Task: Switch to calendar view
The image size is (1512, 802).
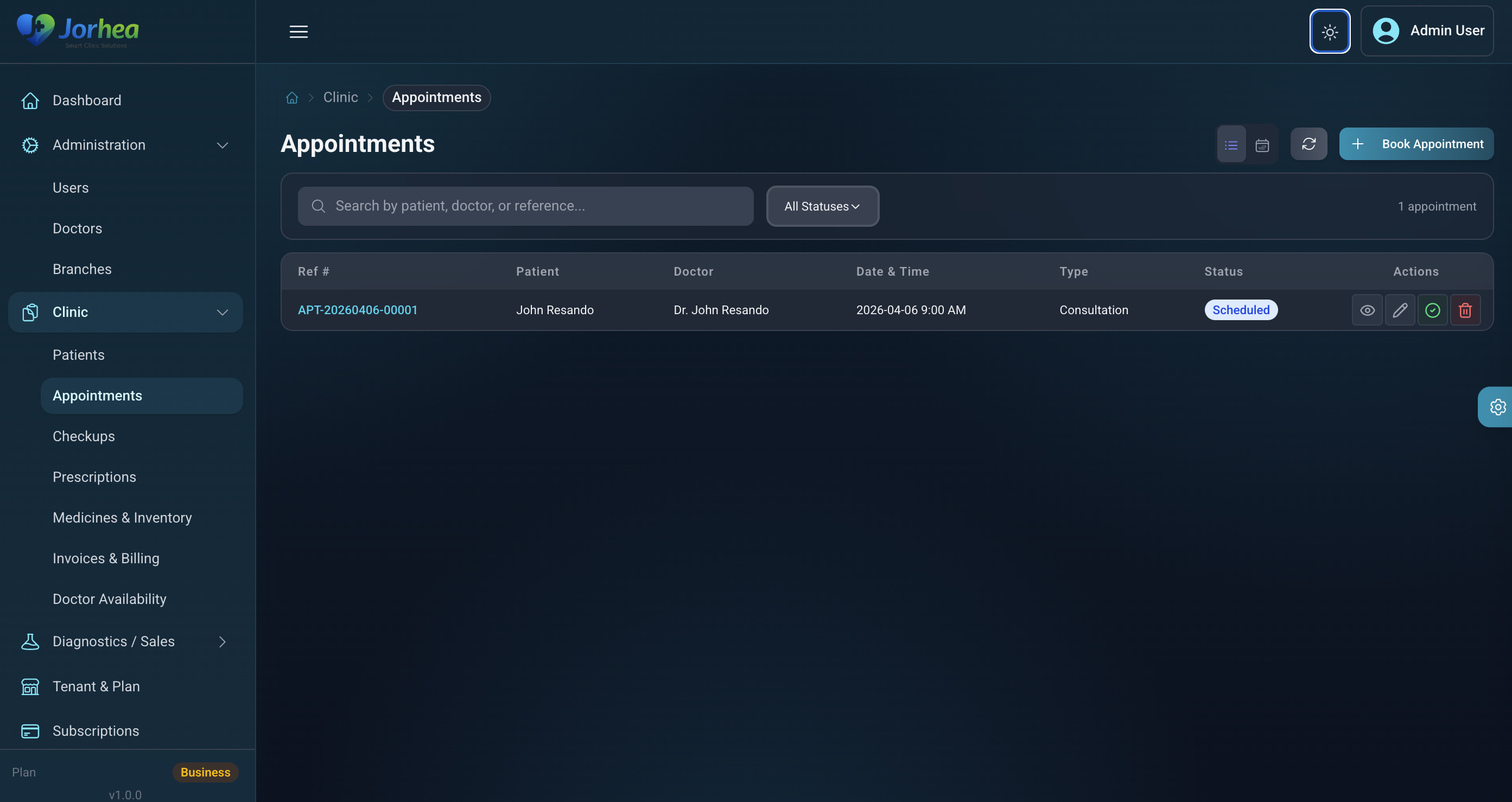Action: (1262, 145)
